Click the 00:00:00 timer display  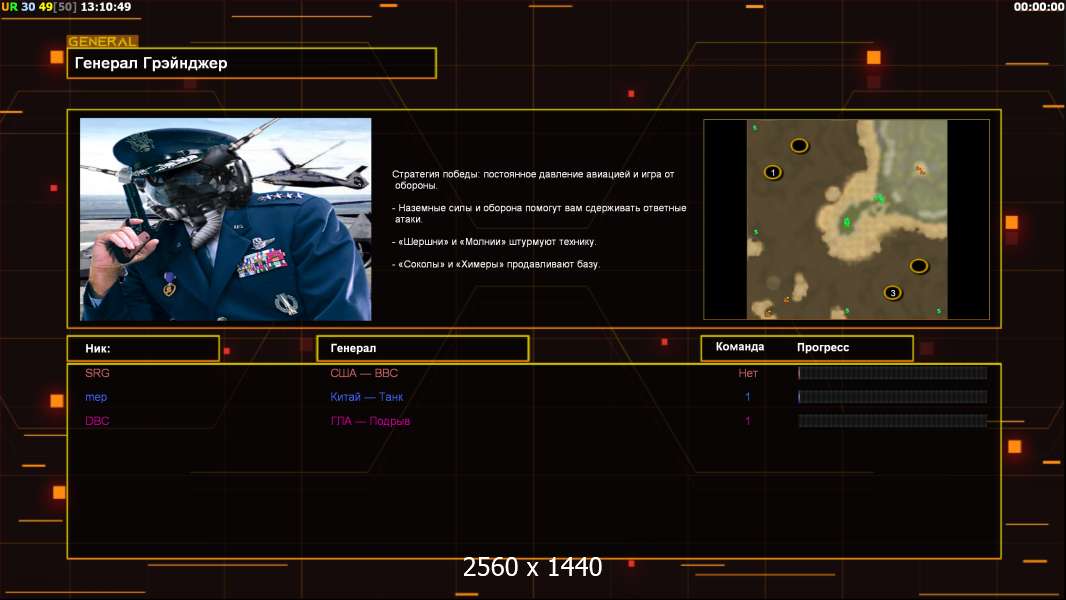(1038, 7)
